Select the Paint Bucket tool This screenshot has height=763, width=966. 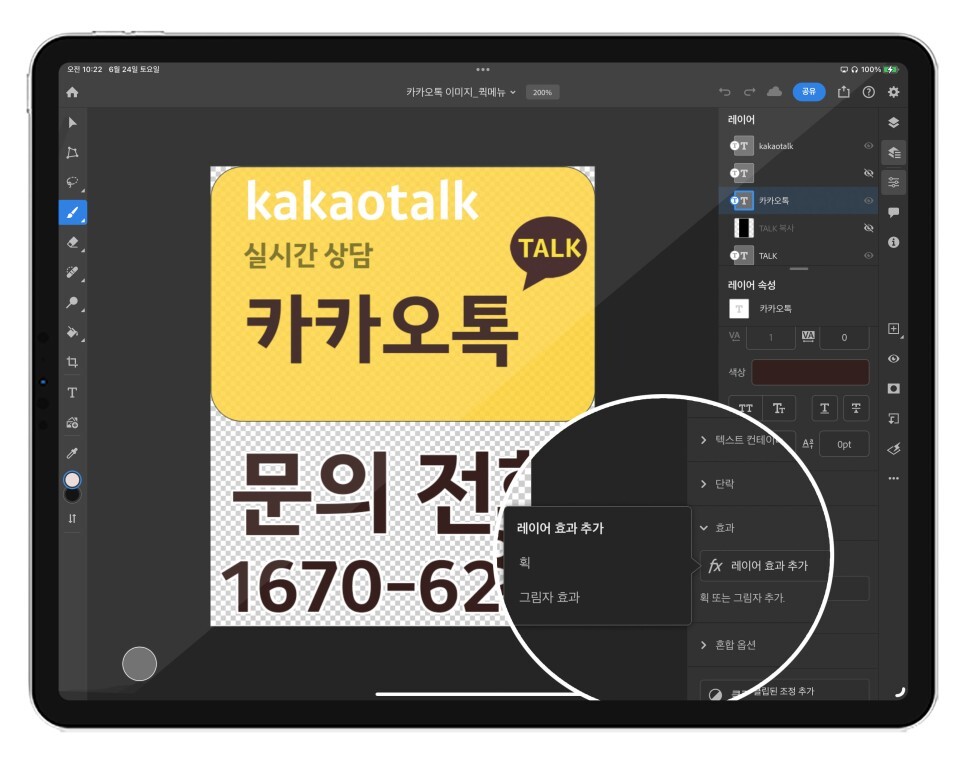[x=72, y=332]
